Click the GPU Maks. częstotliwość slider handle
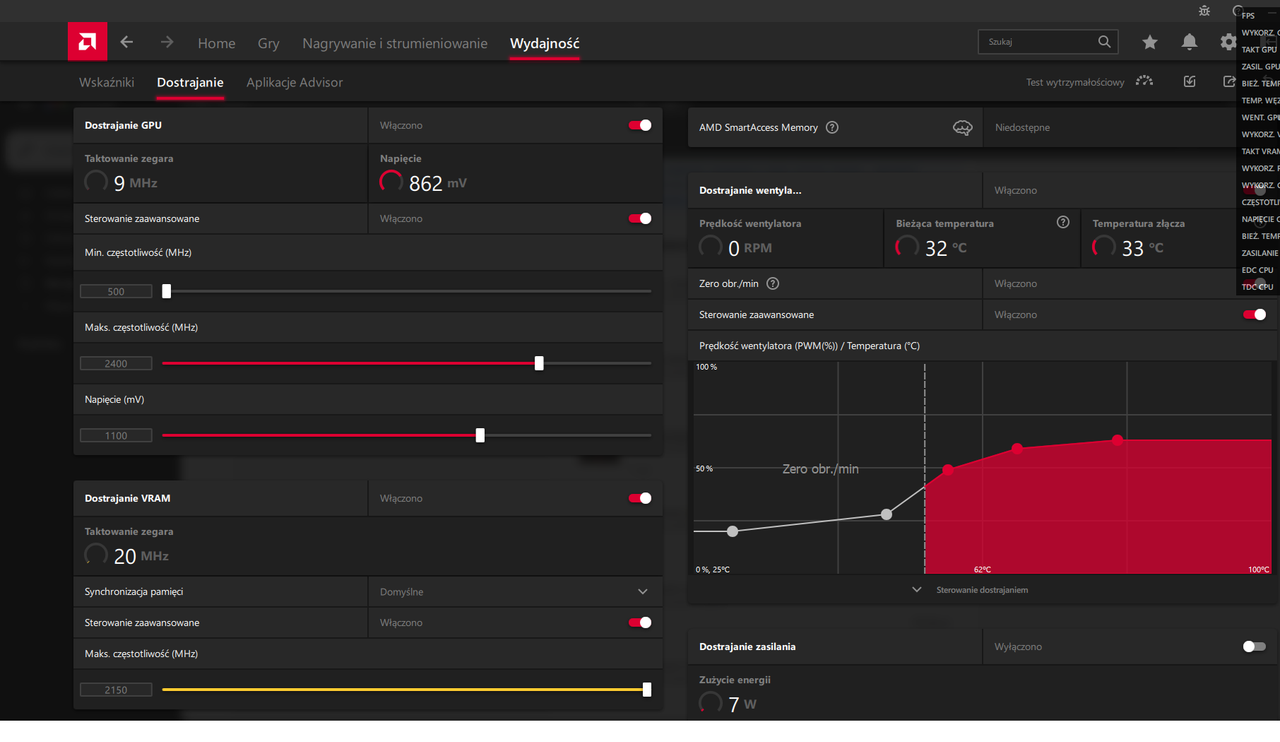The image size is (1280, 742). coord(539,363)
